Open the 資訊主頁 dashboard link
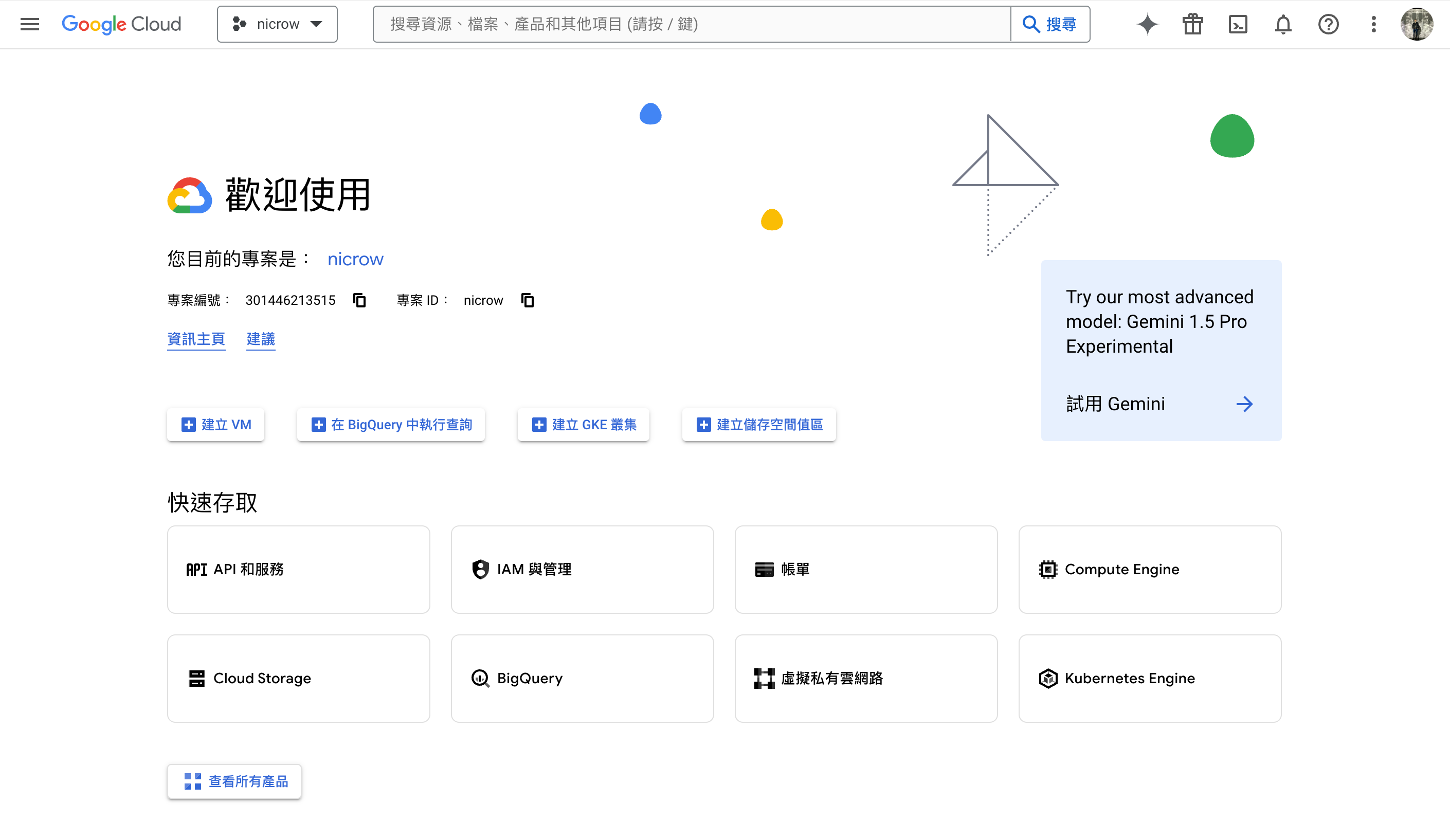 click(x=196, y=339)
